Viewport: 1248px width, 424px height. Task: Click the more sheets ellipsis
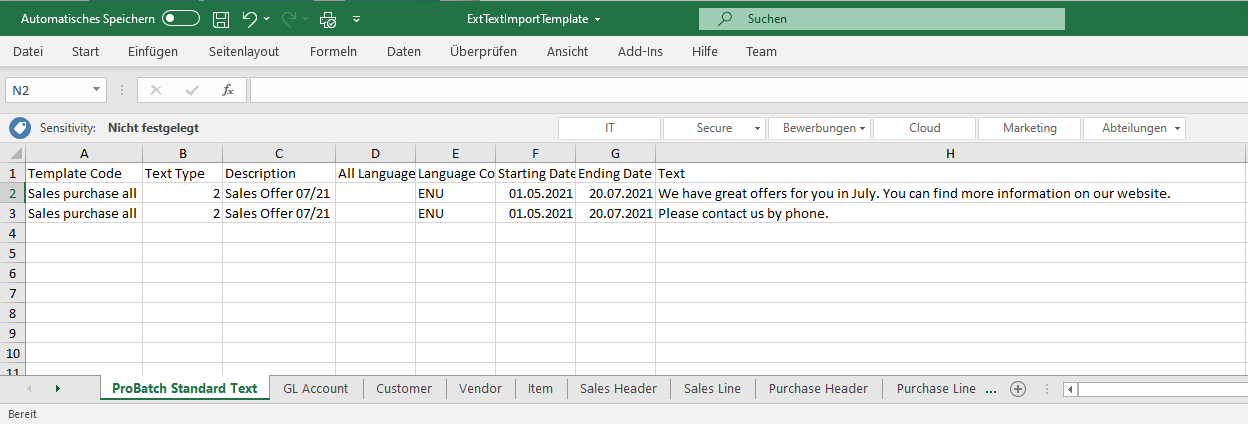coord(992,389)
